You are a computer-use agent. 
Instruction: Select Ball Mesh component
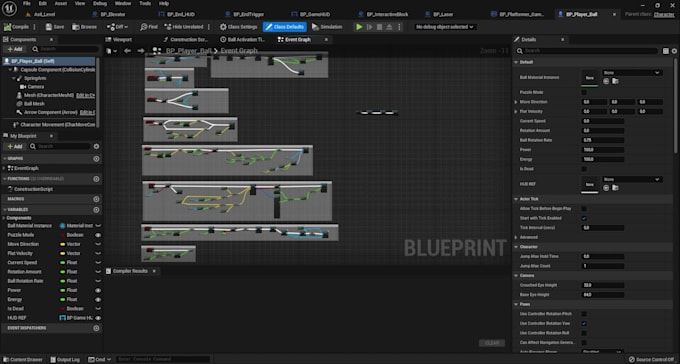[x=34, y=104]
